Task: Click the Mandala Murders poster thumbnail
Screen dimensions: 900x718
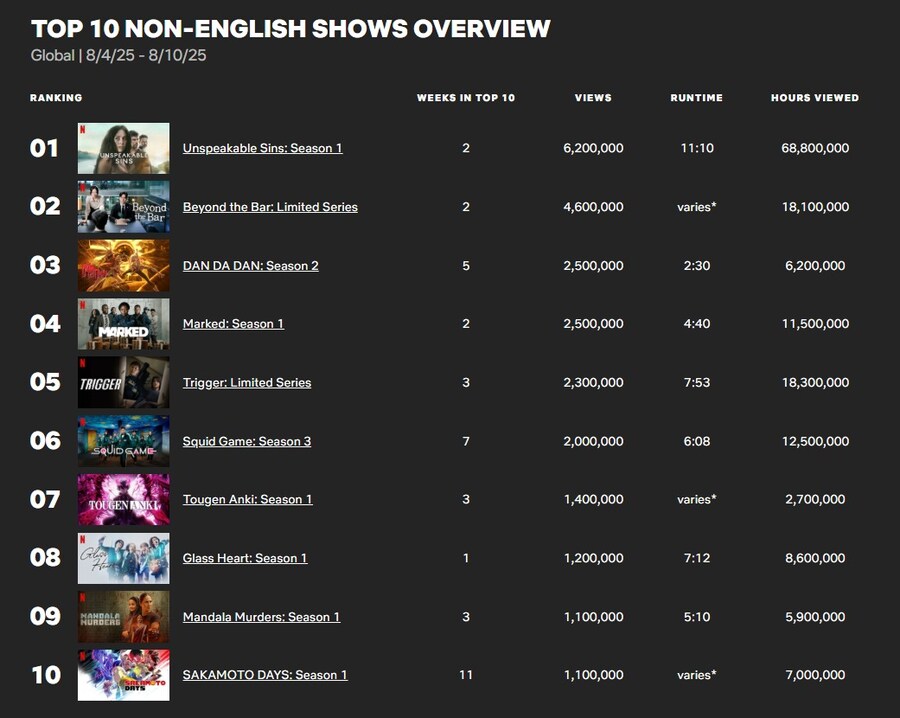Action: pos(123,617)
